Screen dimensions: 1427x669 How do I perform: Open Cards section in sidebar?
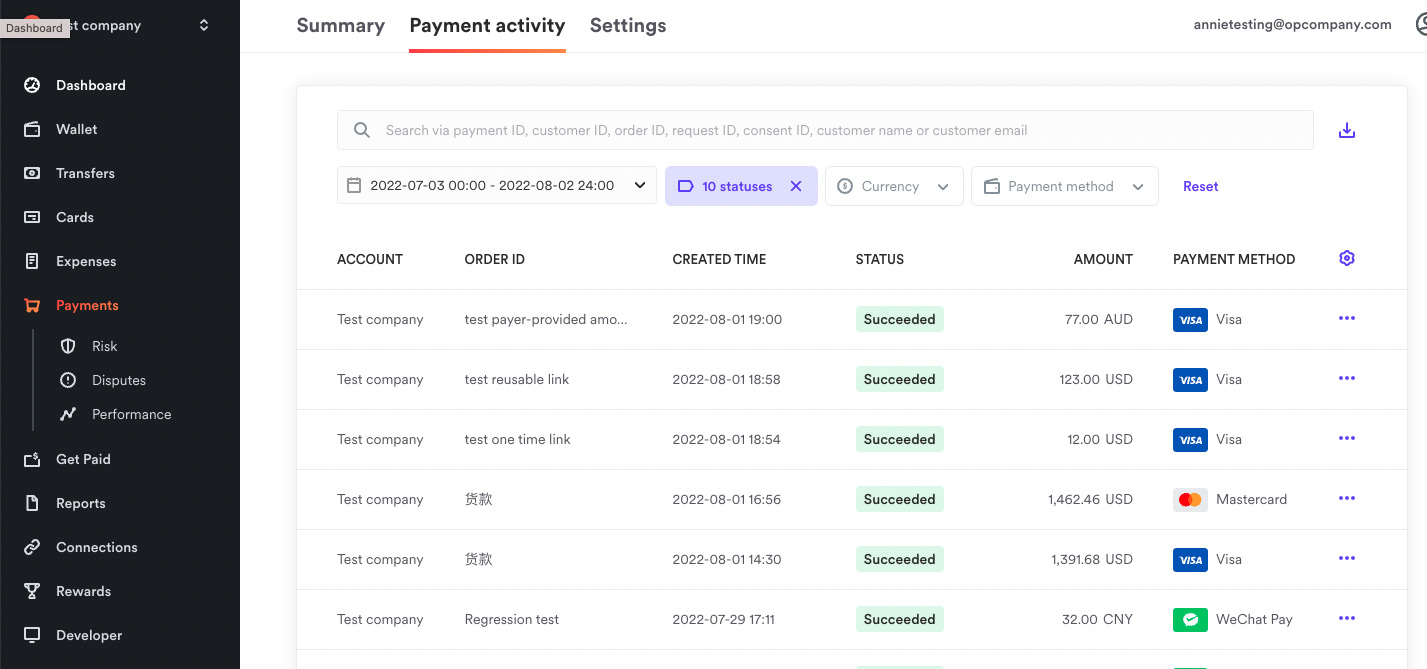pos(74,217)
